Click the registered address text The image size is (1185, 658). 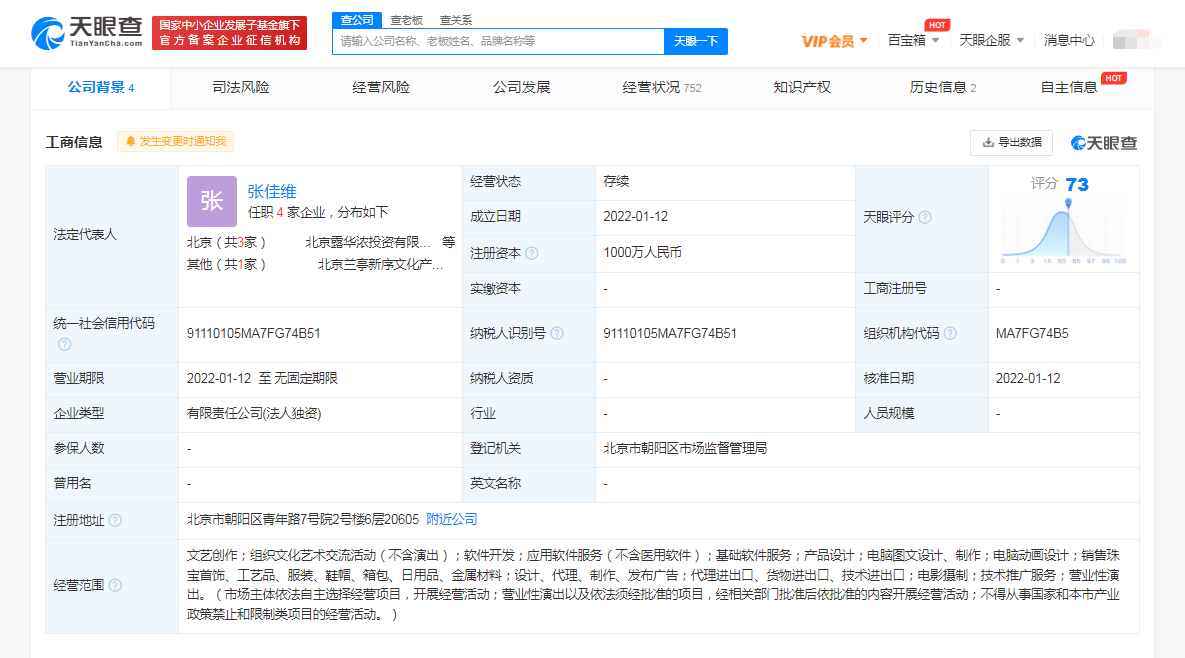302,520
